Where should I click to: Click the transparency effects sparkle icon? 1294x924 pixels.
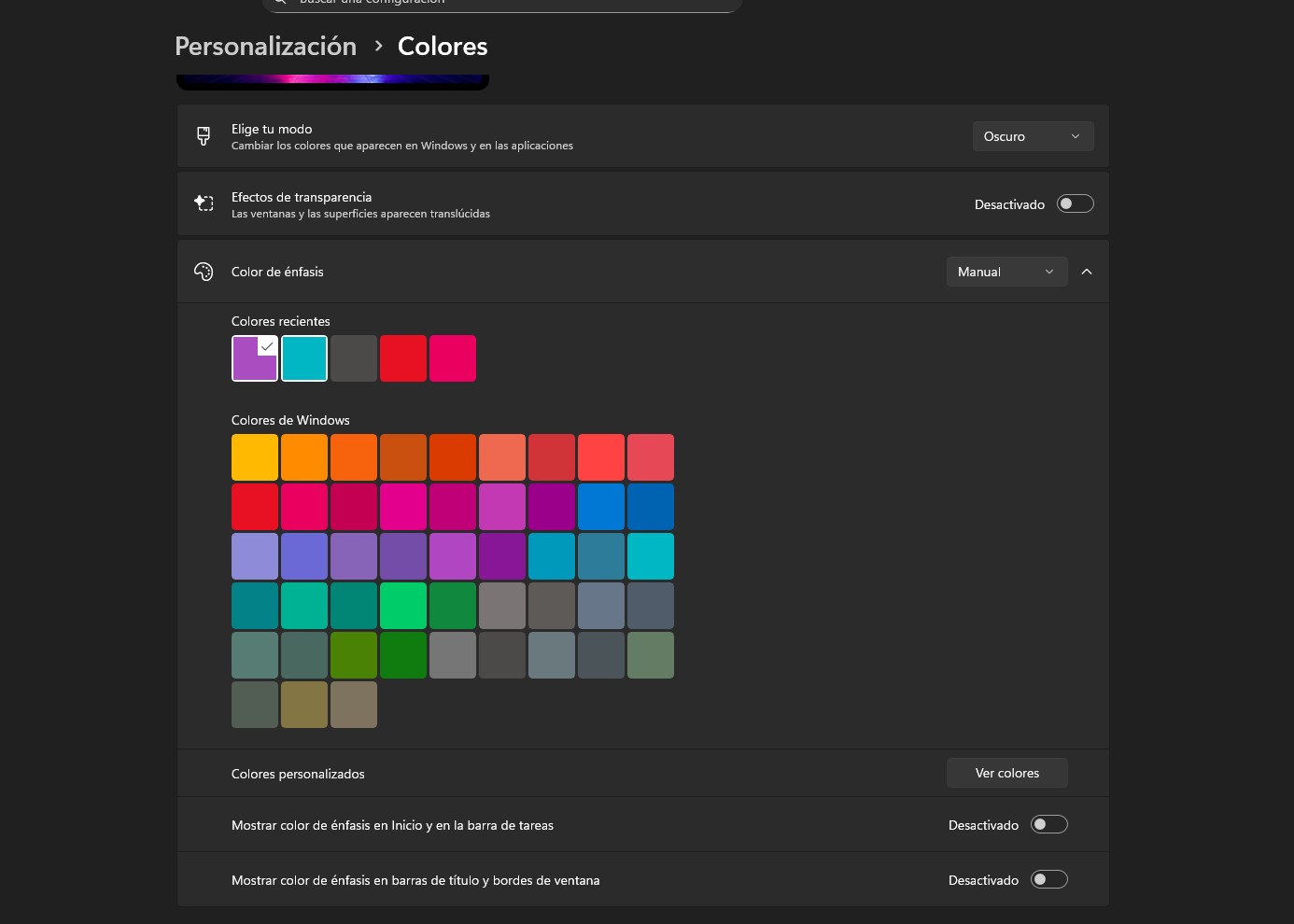point(204,203)
